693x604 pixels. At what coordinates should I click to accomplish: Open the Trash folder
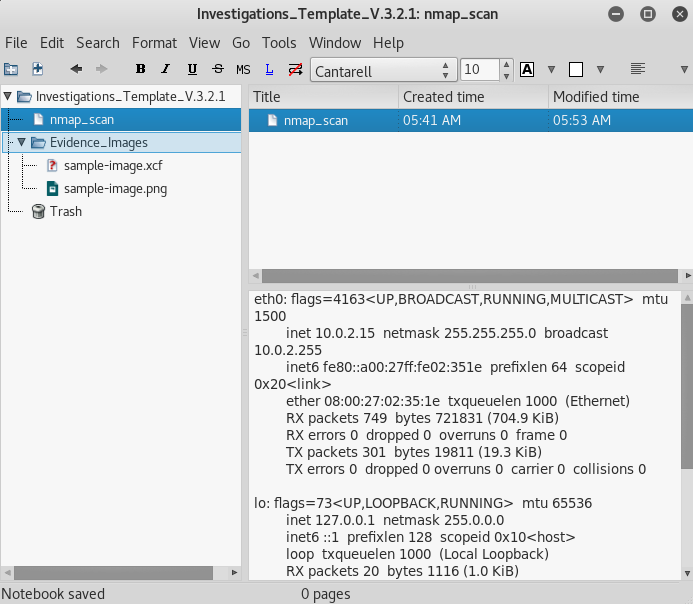(x=65, y=211)
